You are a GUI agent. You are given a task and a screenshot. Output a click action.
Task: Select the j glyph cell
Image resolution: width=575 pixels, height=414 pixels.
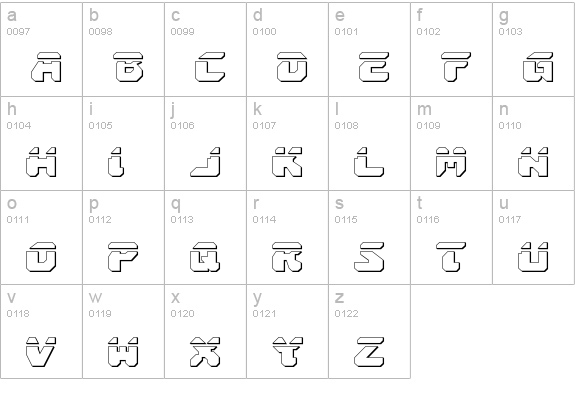[x=205, y=143]
